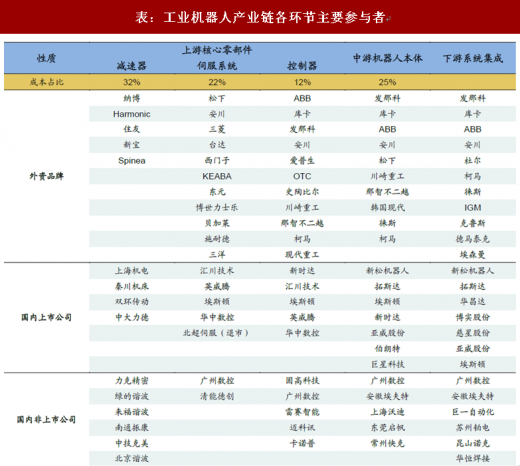This screenshot has height=466, width=520.
Task: Click the 国内上市公司 row group label
Action: click(46, 317)
